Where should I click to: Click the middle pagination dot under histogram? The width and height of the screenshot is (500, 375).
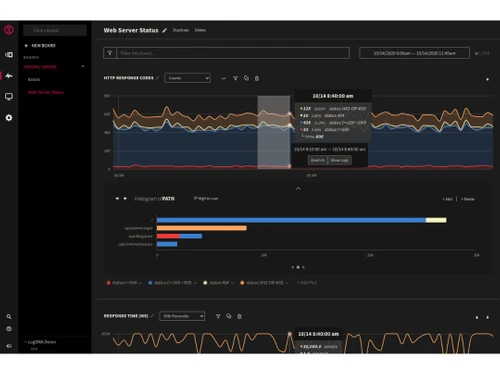pos(298,267)
